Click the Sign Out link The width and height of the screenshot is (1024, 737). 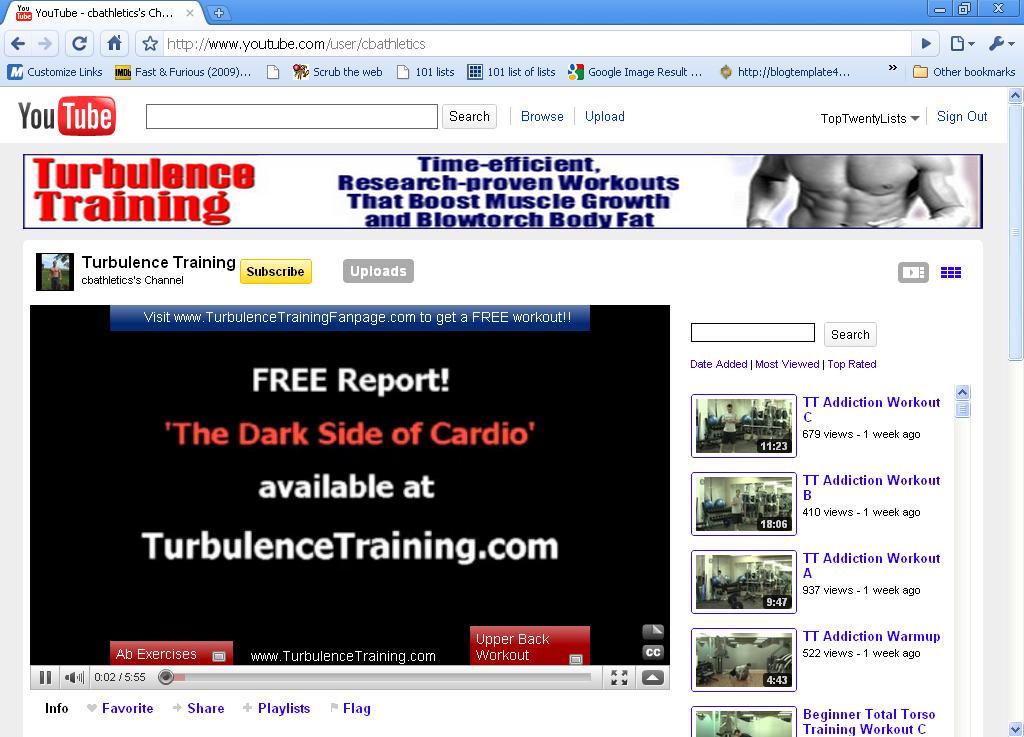point(962,116)
